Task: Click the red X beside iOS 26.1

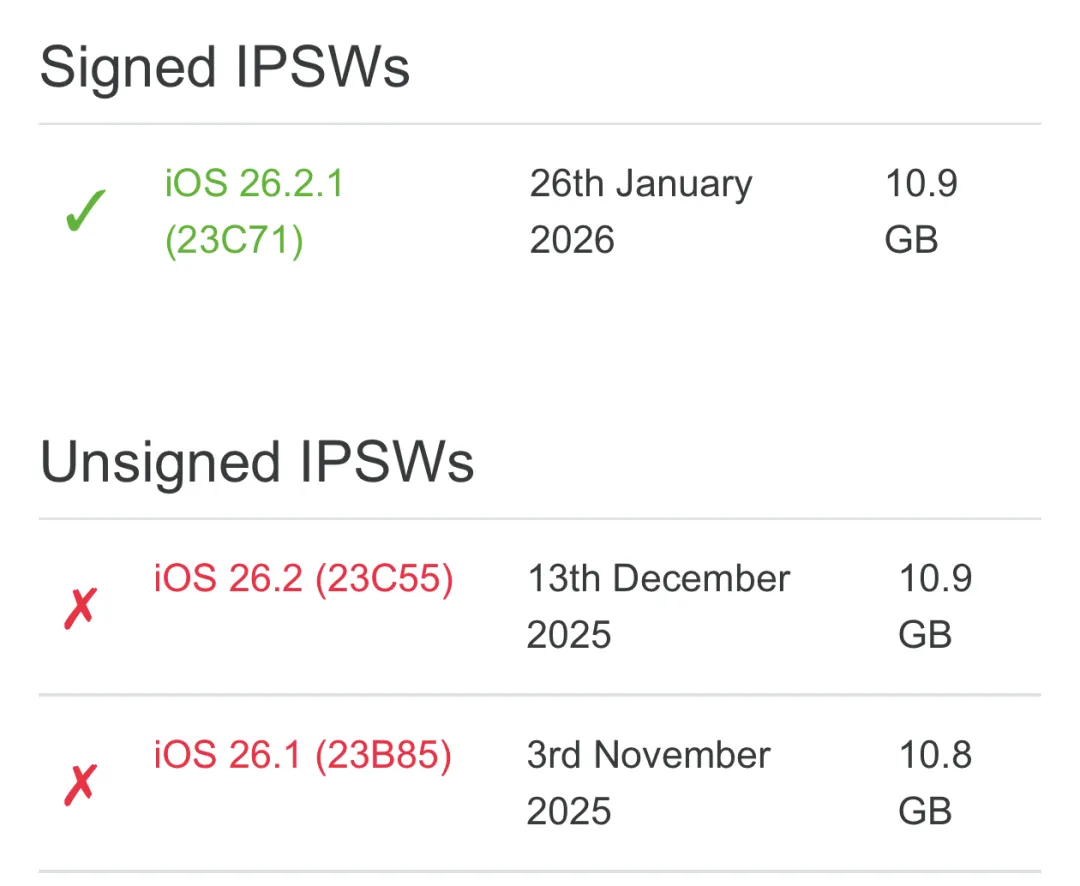Action: coord(80,785)
